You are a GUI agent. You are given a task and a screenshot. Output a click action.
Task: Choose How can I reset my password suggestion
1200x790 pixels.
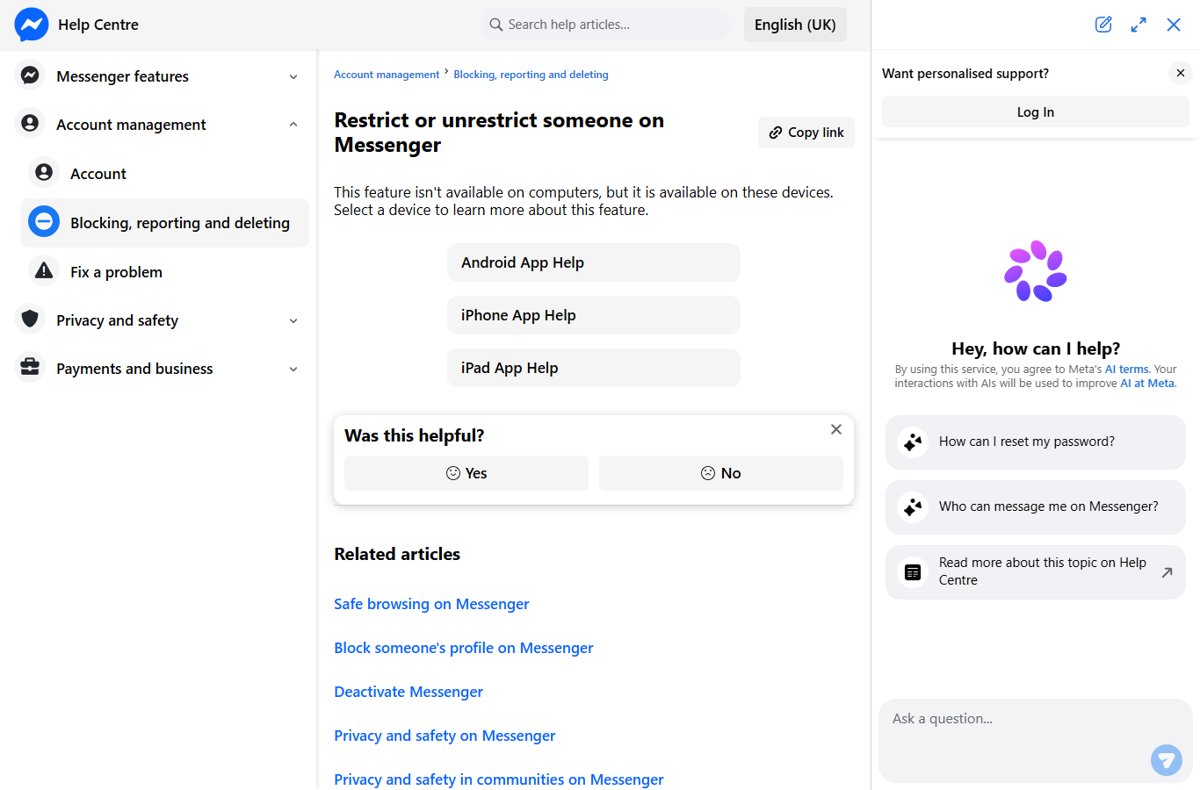coord(1035,442)
